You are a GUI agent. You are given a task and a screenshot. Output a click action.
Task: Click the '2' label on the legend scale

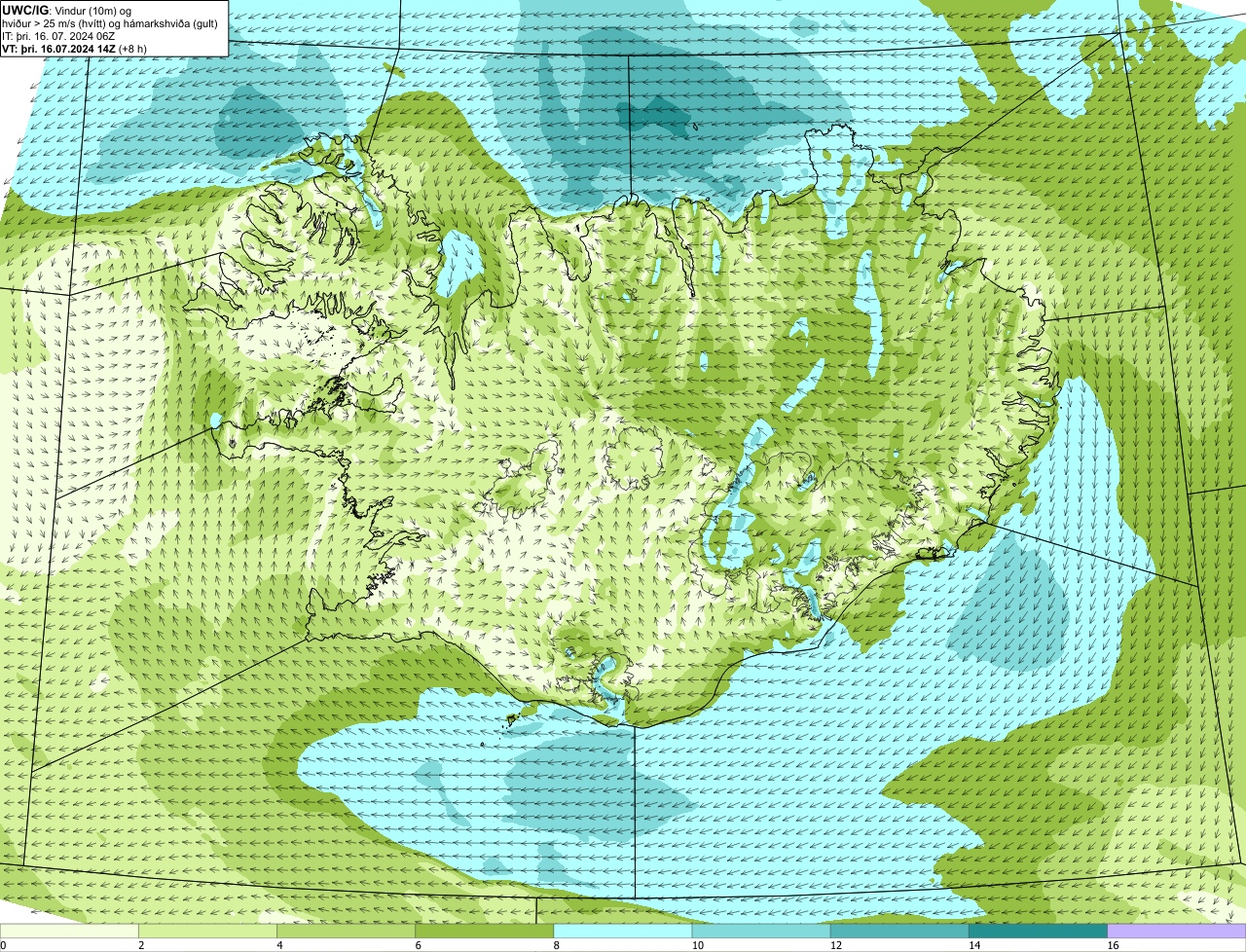(x=141, y=945)
